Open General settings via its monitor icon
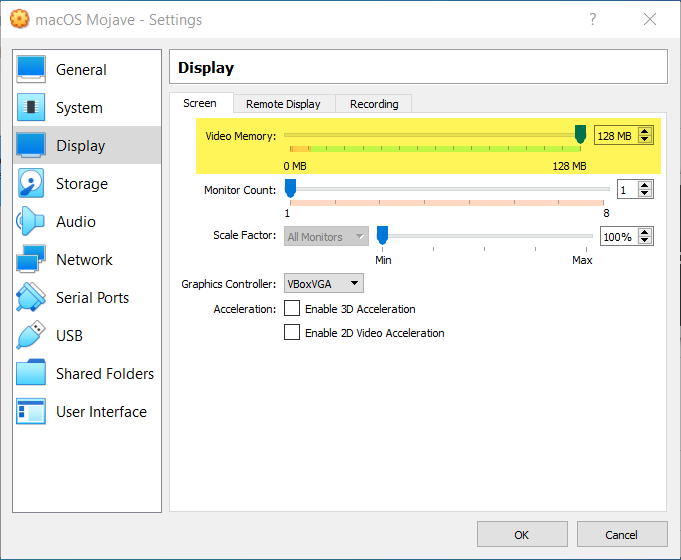Screen dimensions: 681x560 tap(30, 69)
